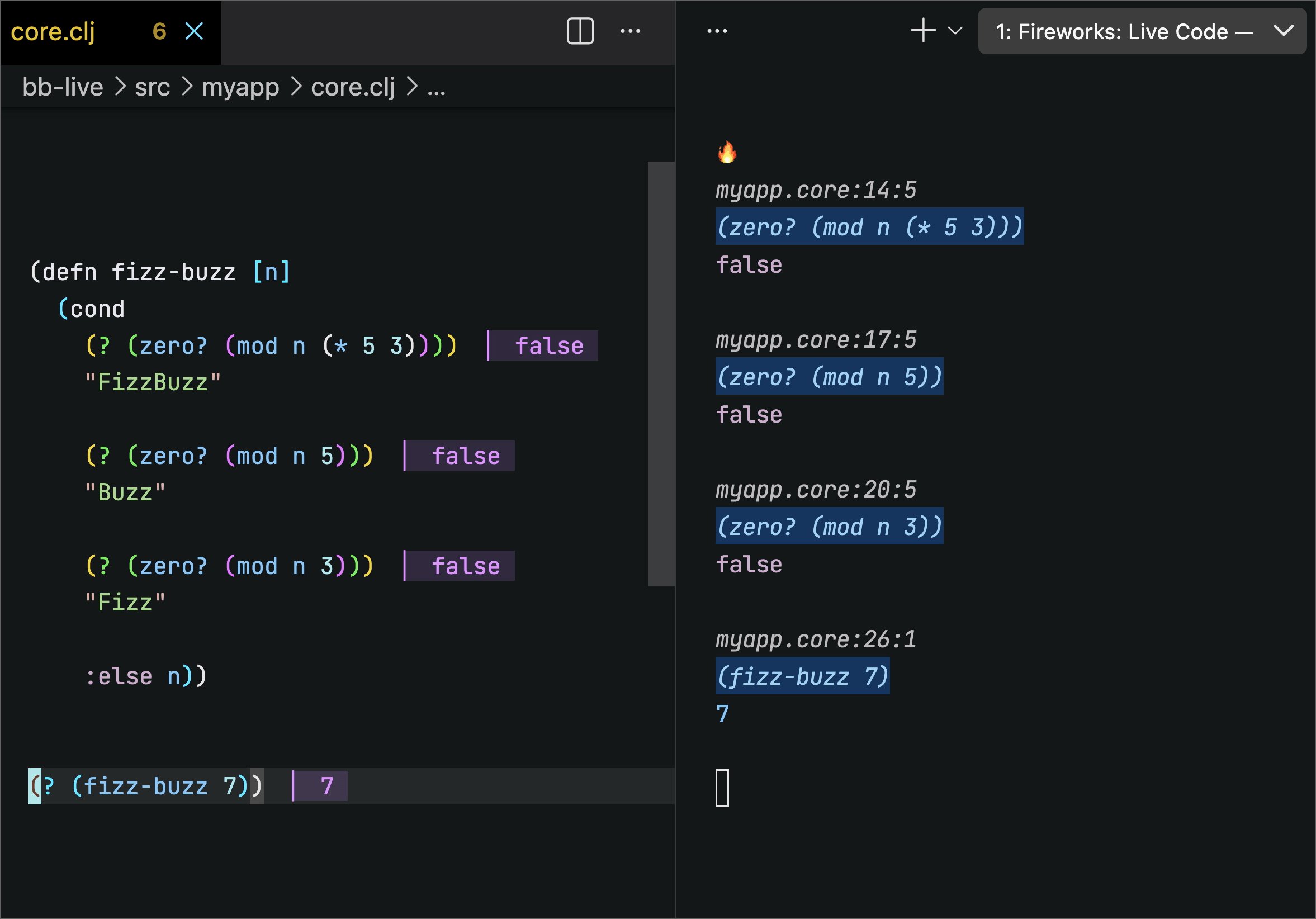Click highlighted (zero? (mod n (* 5 3))) terminal form
This screenshot has width=1316, height=919.
tap(869, 227)
